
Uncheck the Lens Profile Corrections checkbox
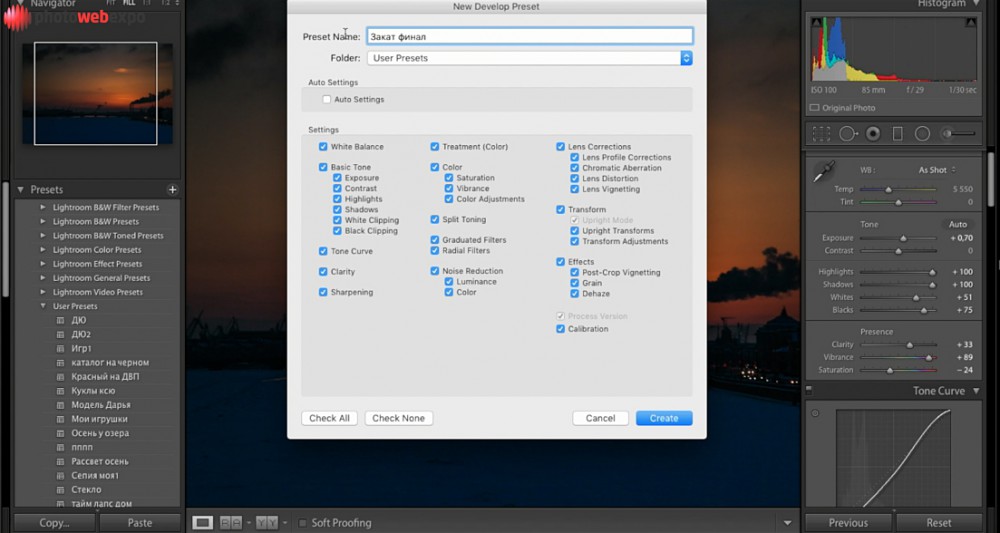(574, 157)
